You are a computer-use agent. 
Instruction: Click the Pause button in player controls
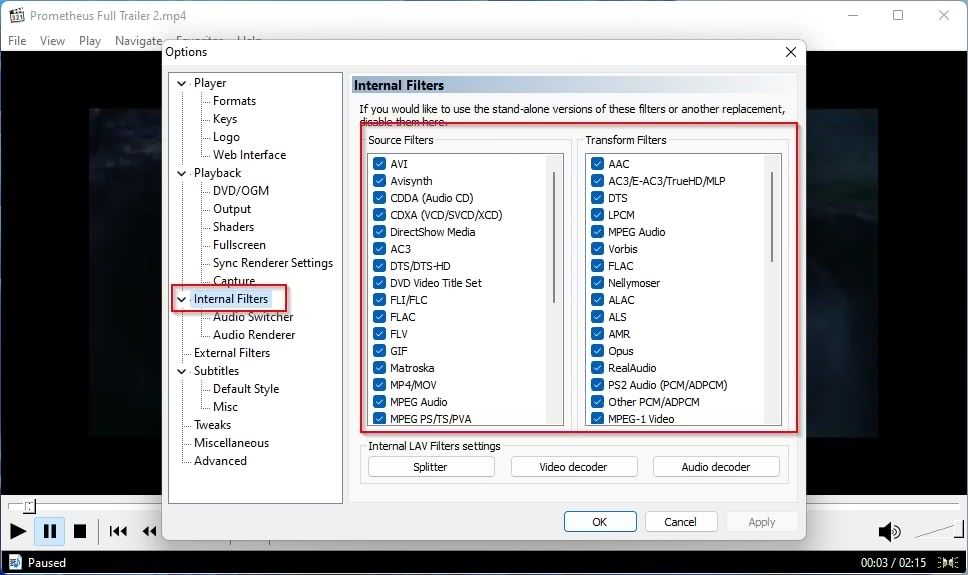(50, 531)
